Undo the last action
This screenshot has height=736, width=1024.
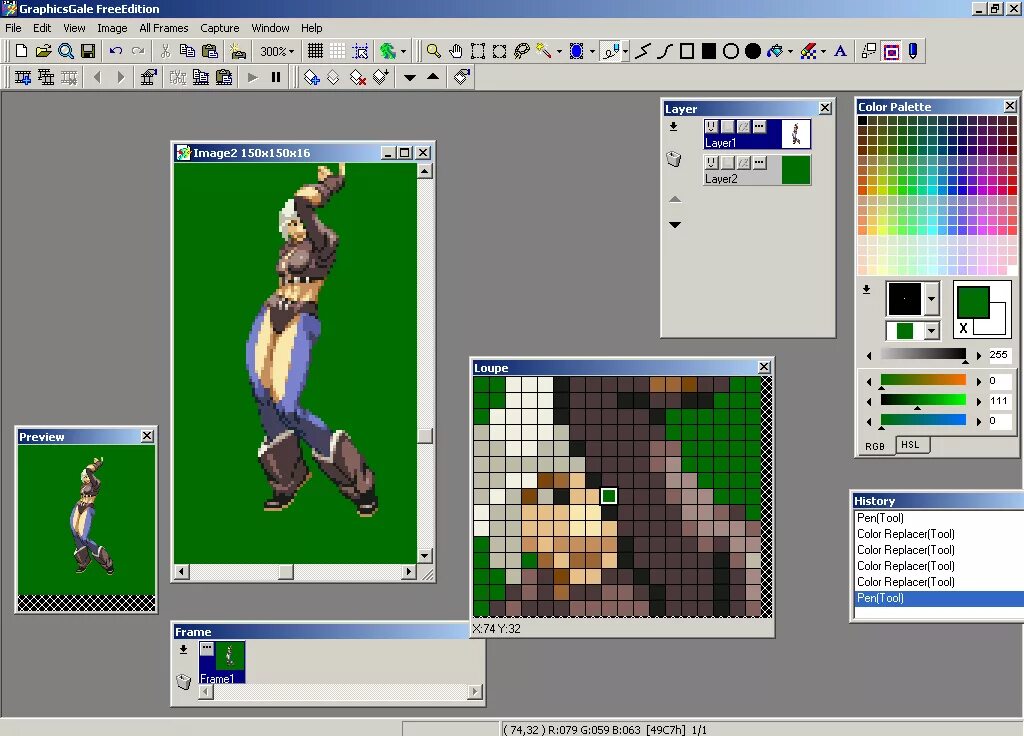(x=116, y=51)
